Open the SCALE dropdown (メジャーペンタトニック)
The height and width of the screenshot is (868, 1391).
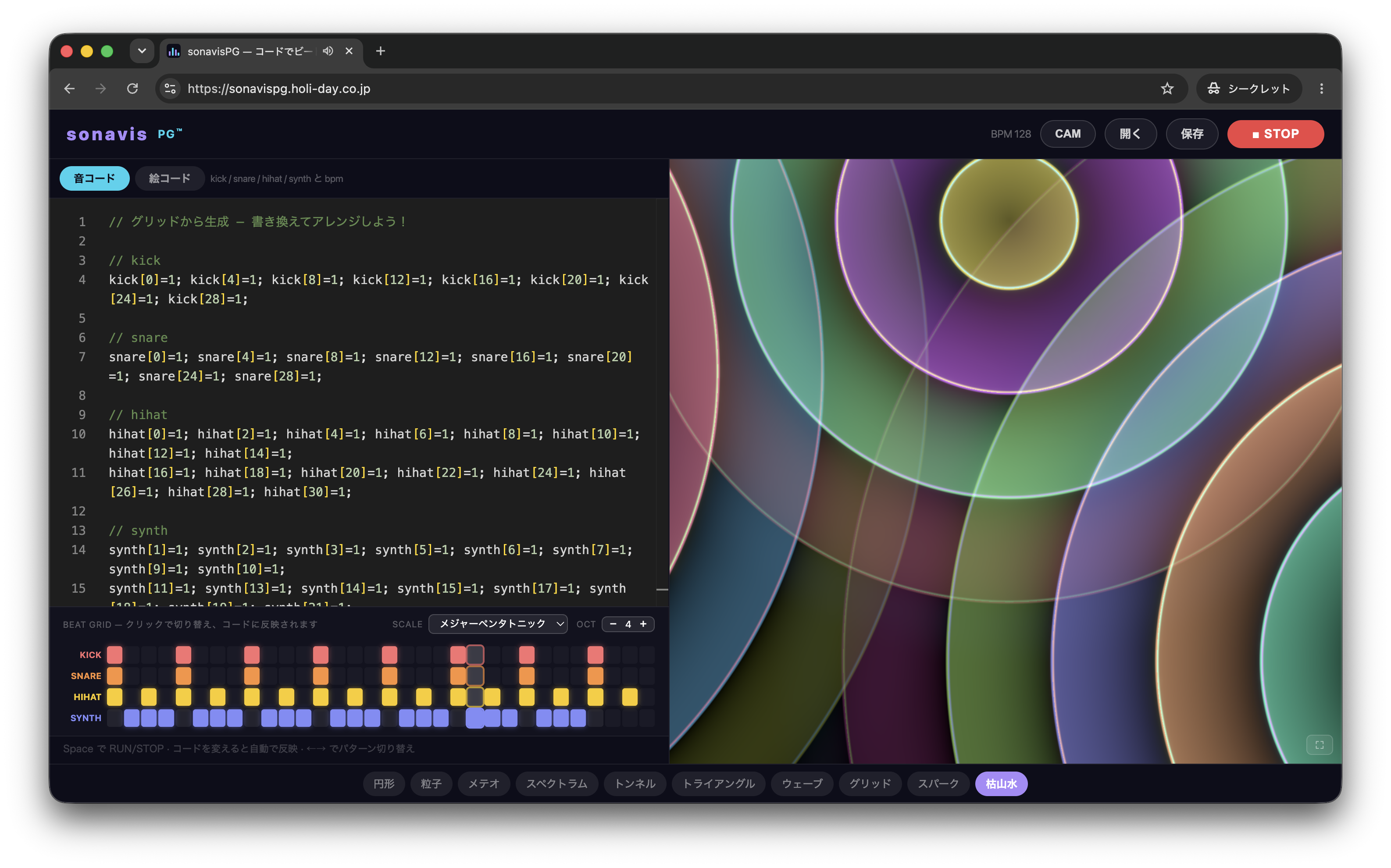[498, 624]
